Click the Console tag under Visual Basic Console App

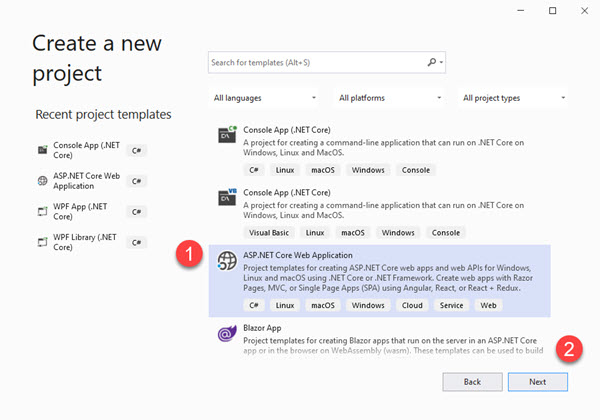pyautogui.click(x=446, y=233)
